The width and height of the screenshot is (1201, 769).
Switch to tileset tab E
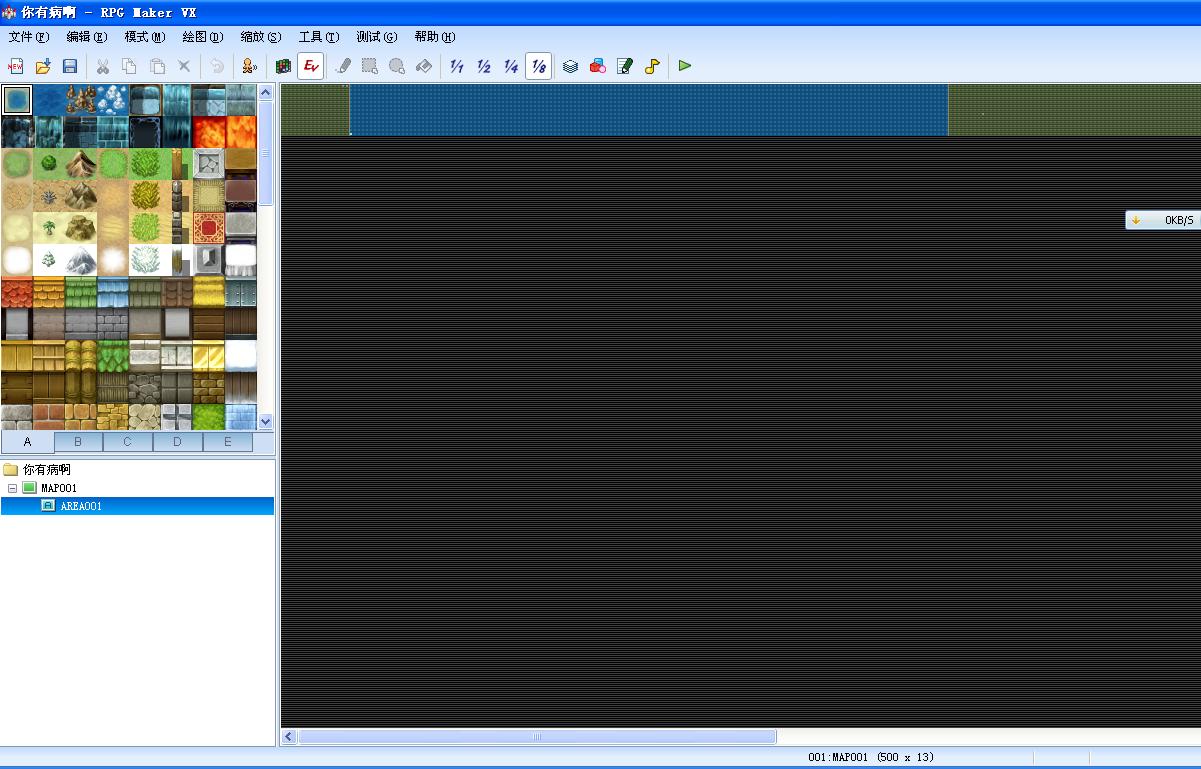[228, 441]
